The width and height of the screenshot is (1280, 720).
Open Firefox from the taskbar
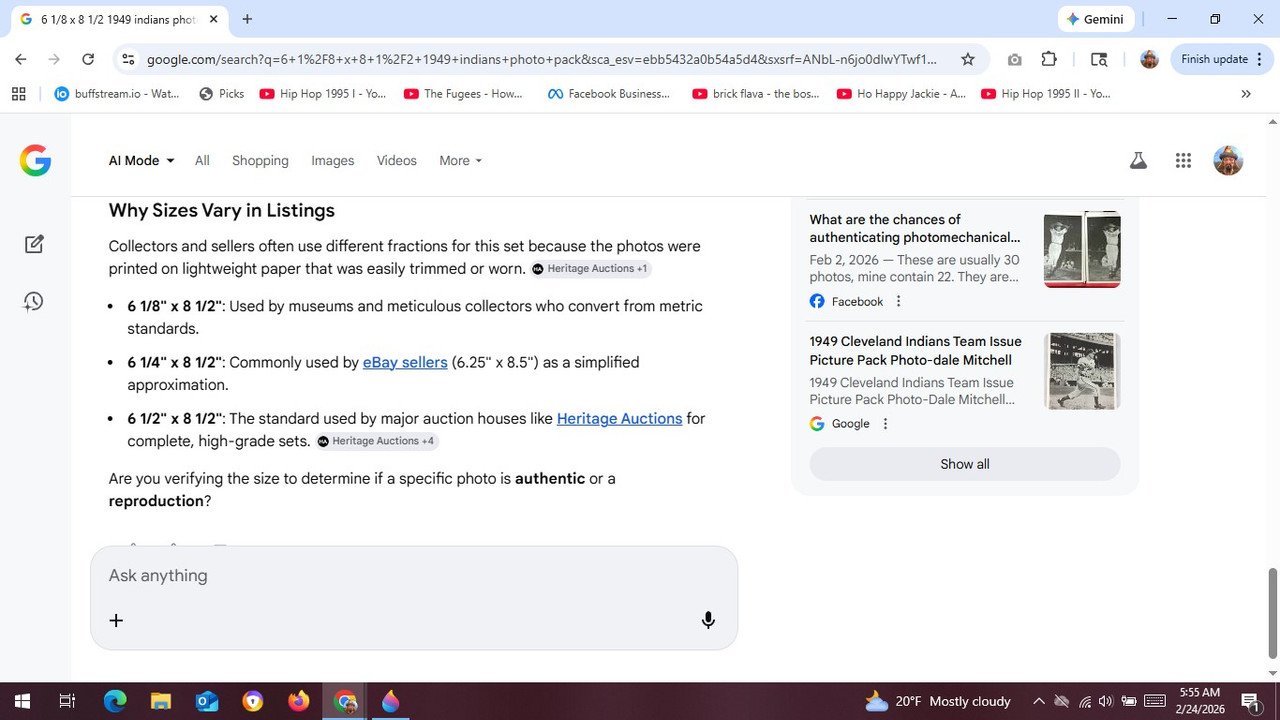[298, 701]
